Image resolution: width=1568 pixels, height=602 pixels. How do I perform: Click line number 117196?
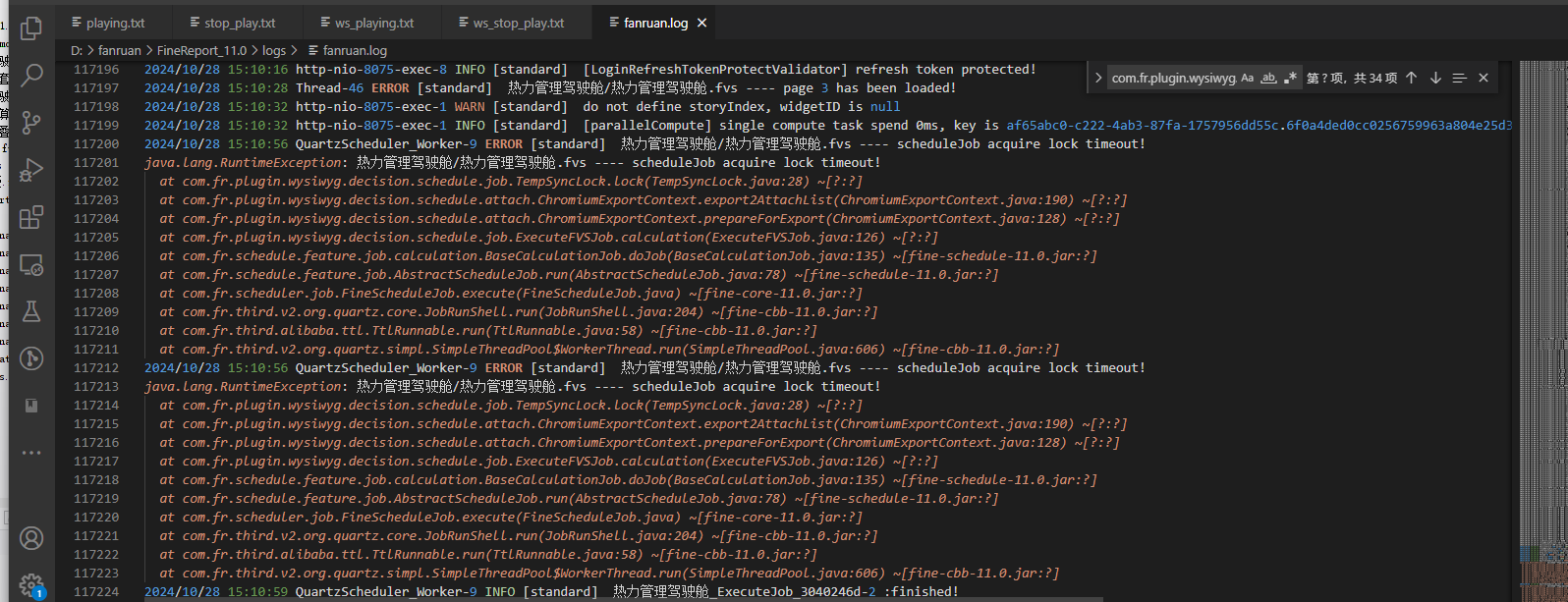pos(95,70)
